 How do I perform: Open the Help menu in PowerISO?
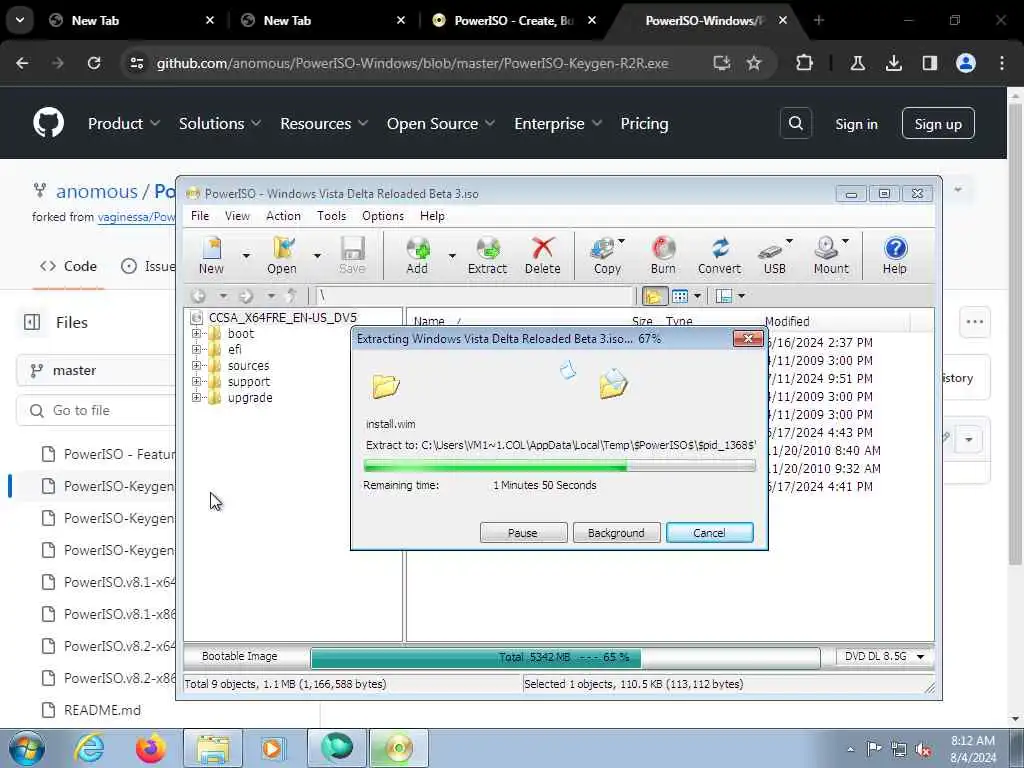click(432, 216)
